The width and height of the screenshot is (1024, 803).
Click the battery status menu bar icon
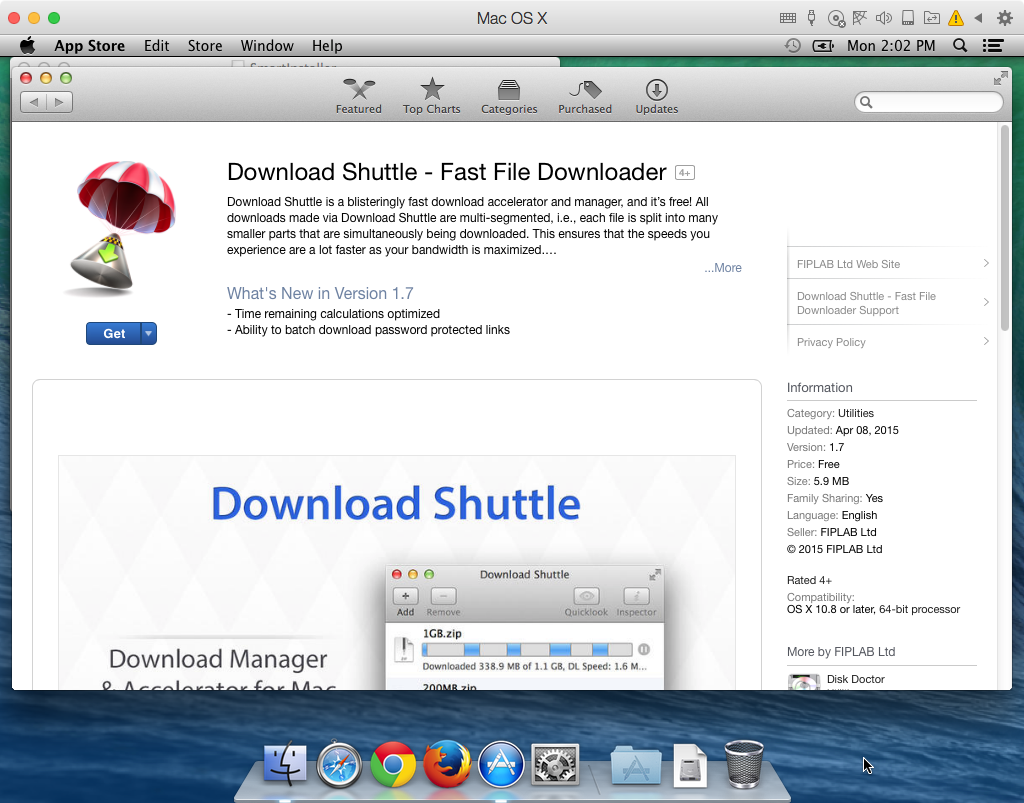(x=823, y=46)
